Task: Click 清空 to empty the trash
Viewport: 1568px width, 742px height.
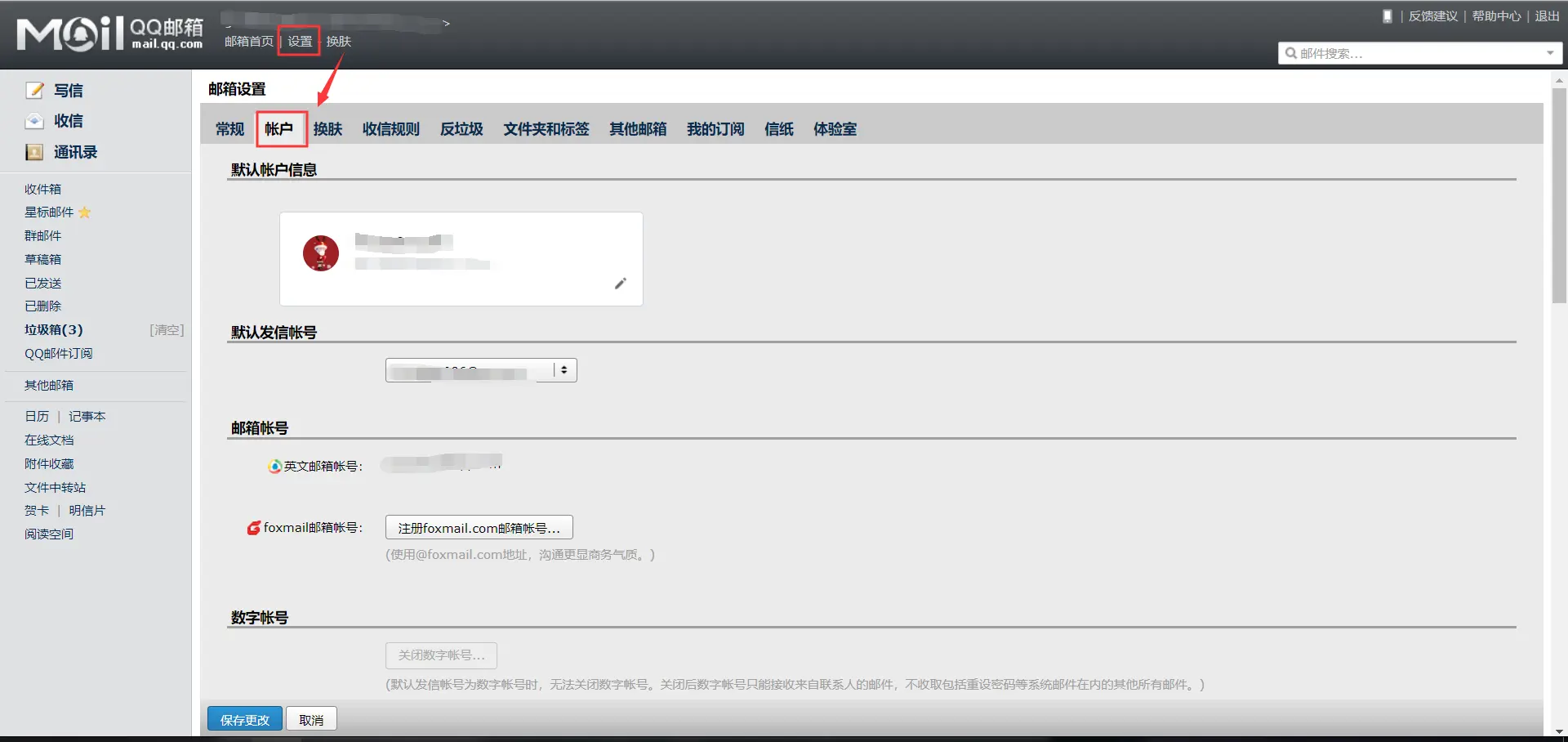Action: [167, 330]
